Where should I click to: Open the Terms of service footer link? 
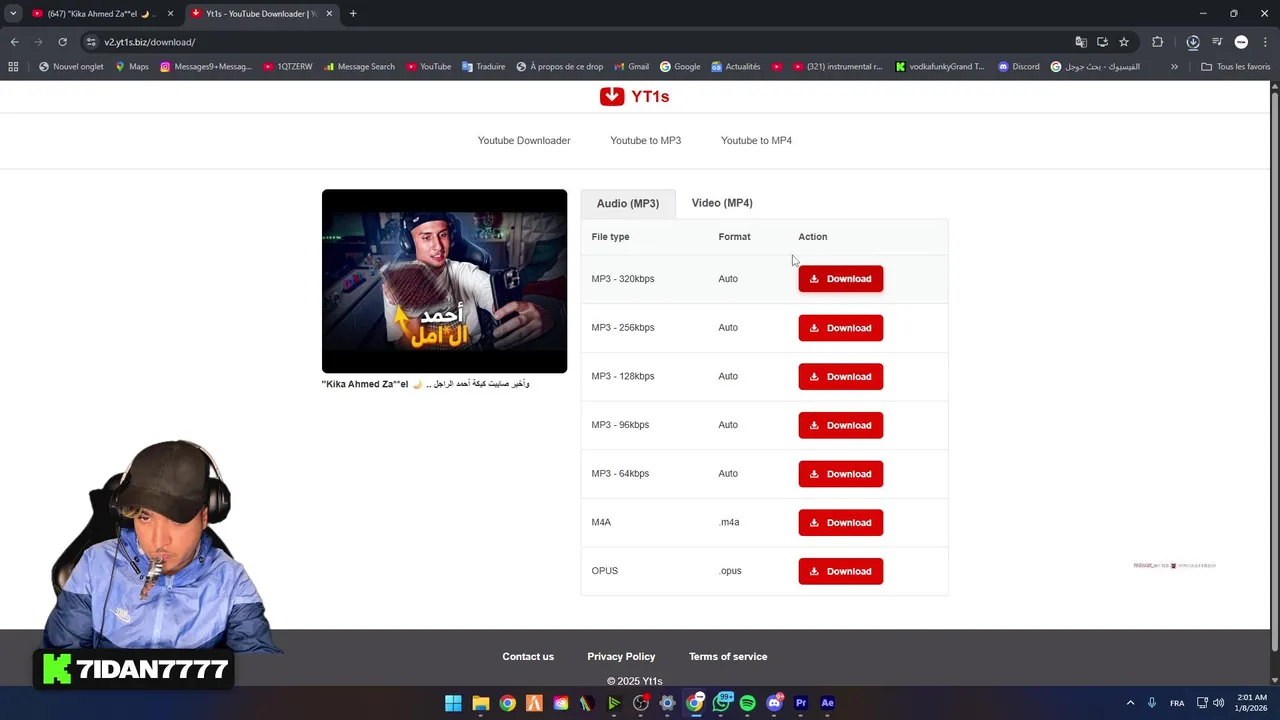click(x=728, y=657)
